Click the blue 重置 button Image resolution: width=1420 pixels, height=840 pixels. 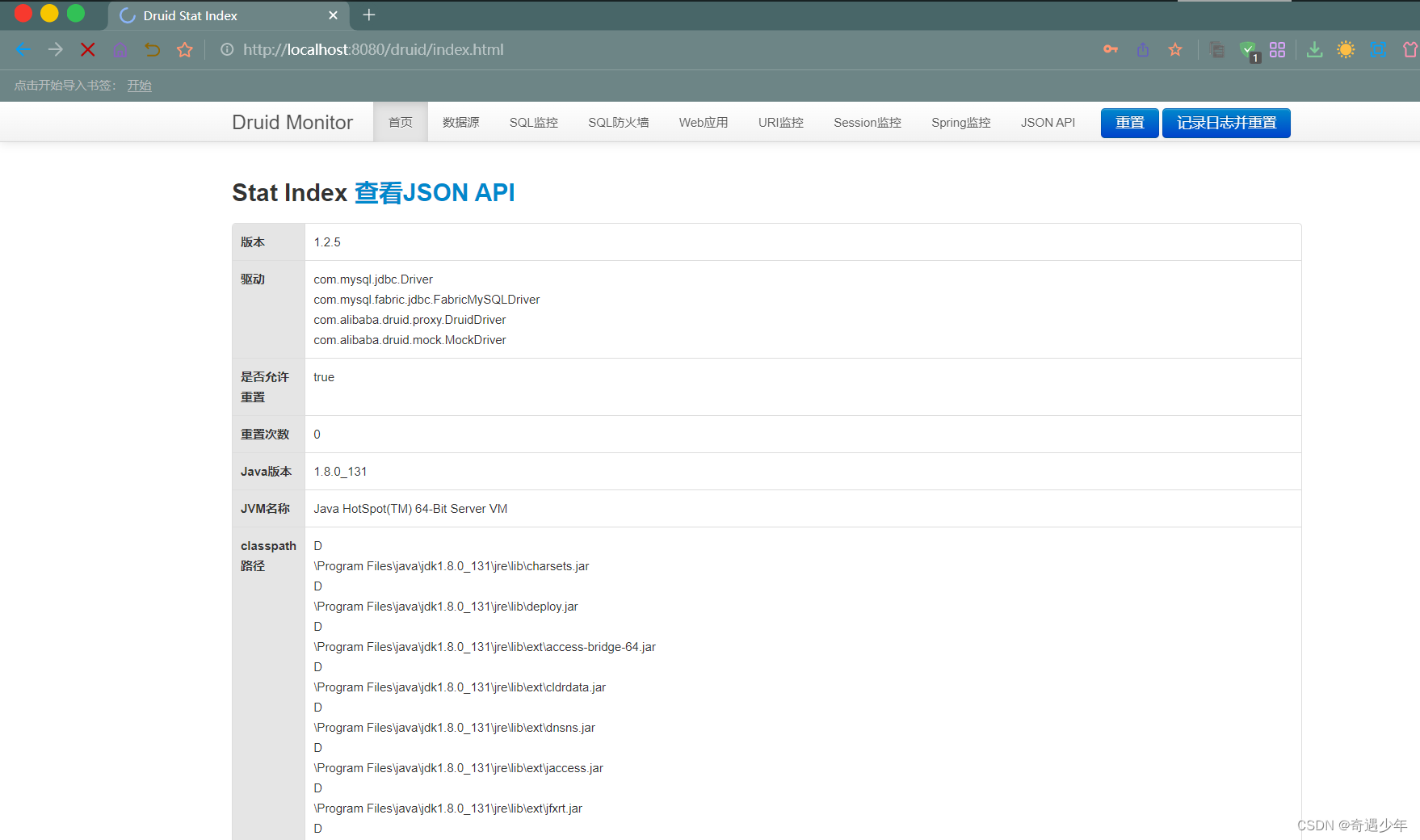1129,123
